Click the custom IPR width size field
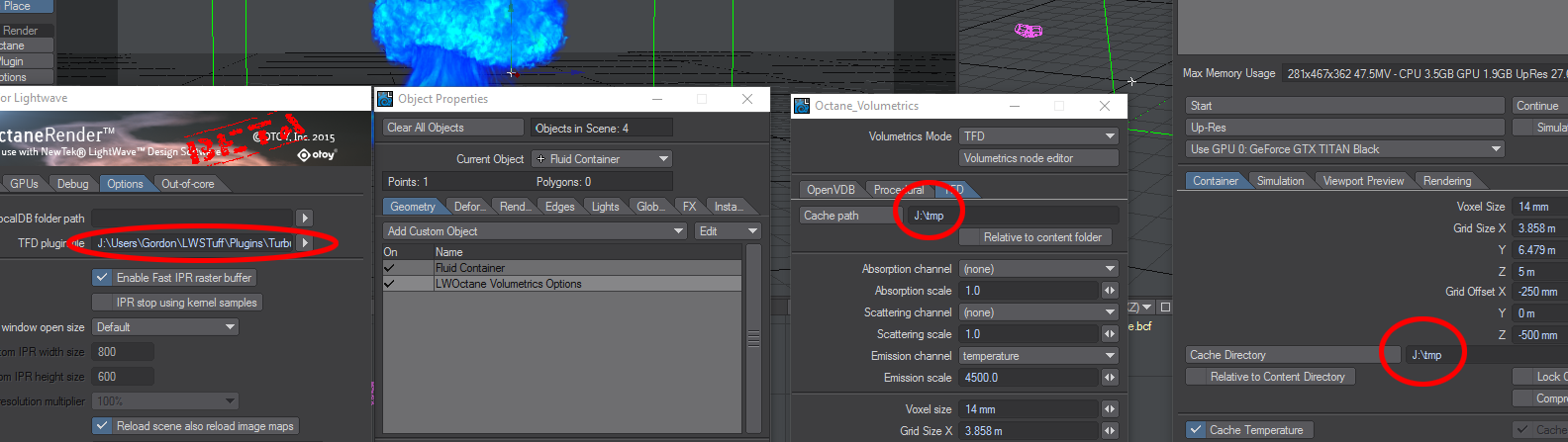Screen dimensions: 1568x442 point(122,352)
